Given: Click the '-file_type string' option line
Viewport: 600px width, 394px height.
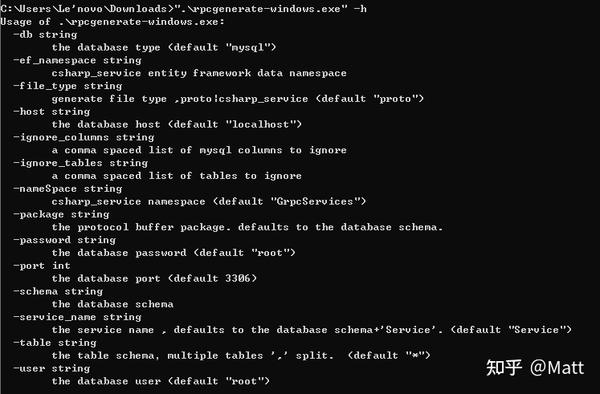Looking at the screenshot, I should click(x=68, y=86).
